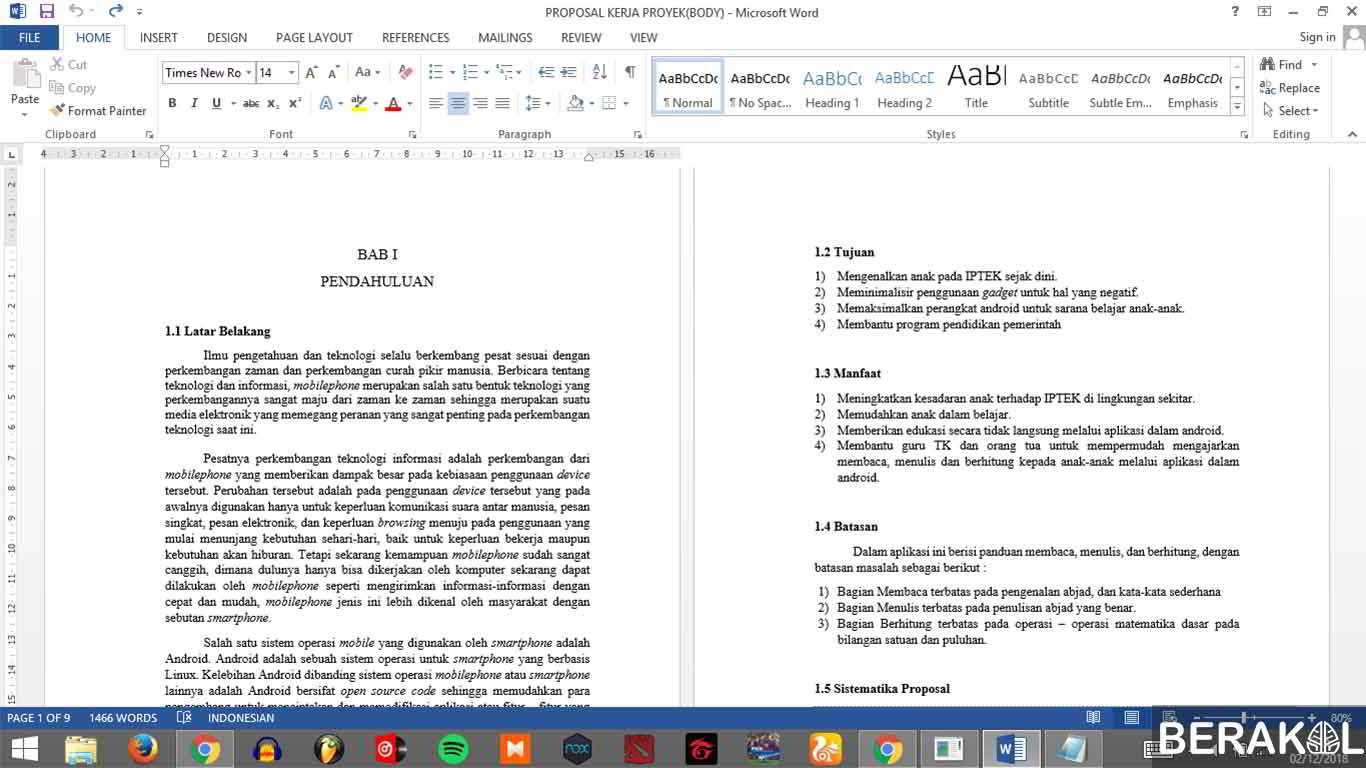The image size is (1366, 768).
Task: Click the Redo arrow in the title bar
Action: 116,12
